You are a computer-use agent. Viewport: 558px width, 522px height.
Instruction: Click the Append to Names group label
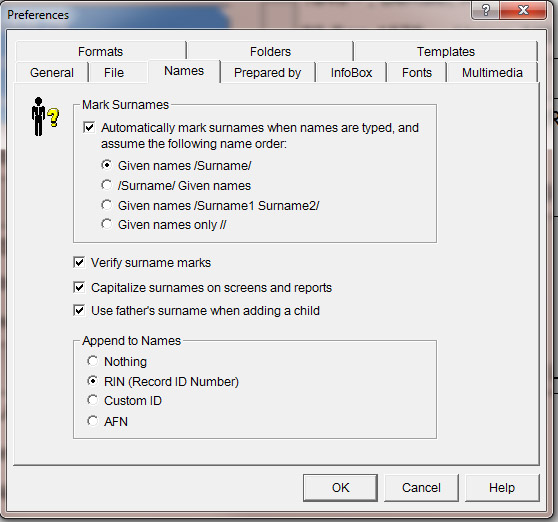[132, 341]
